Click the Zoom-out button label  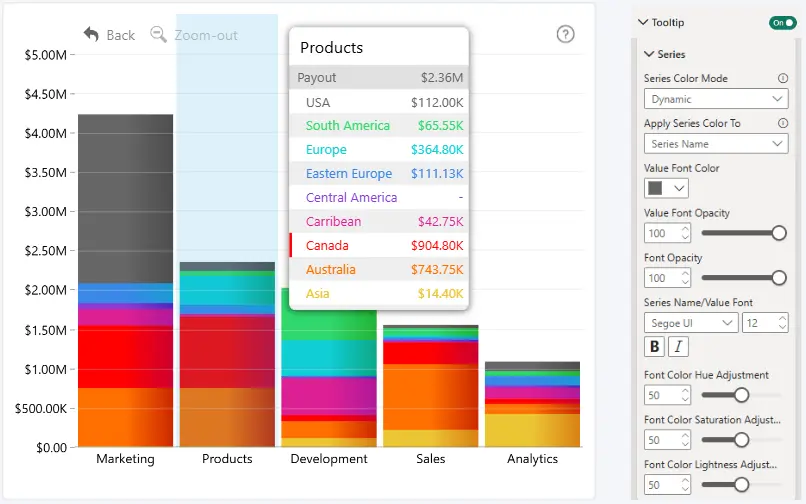pyautogui.click(x=206, y=35)
